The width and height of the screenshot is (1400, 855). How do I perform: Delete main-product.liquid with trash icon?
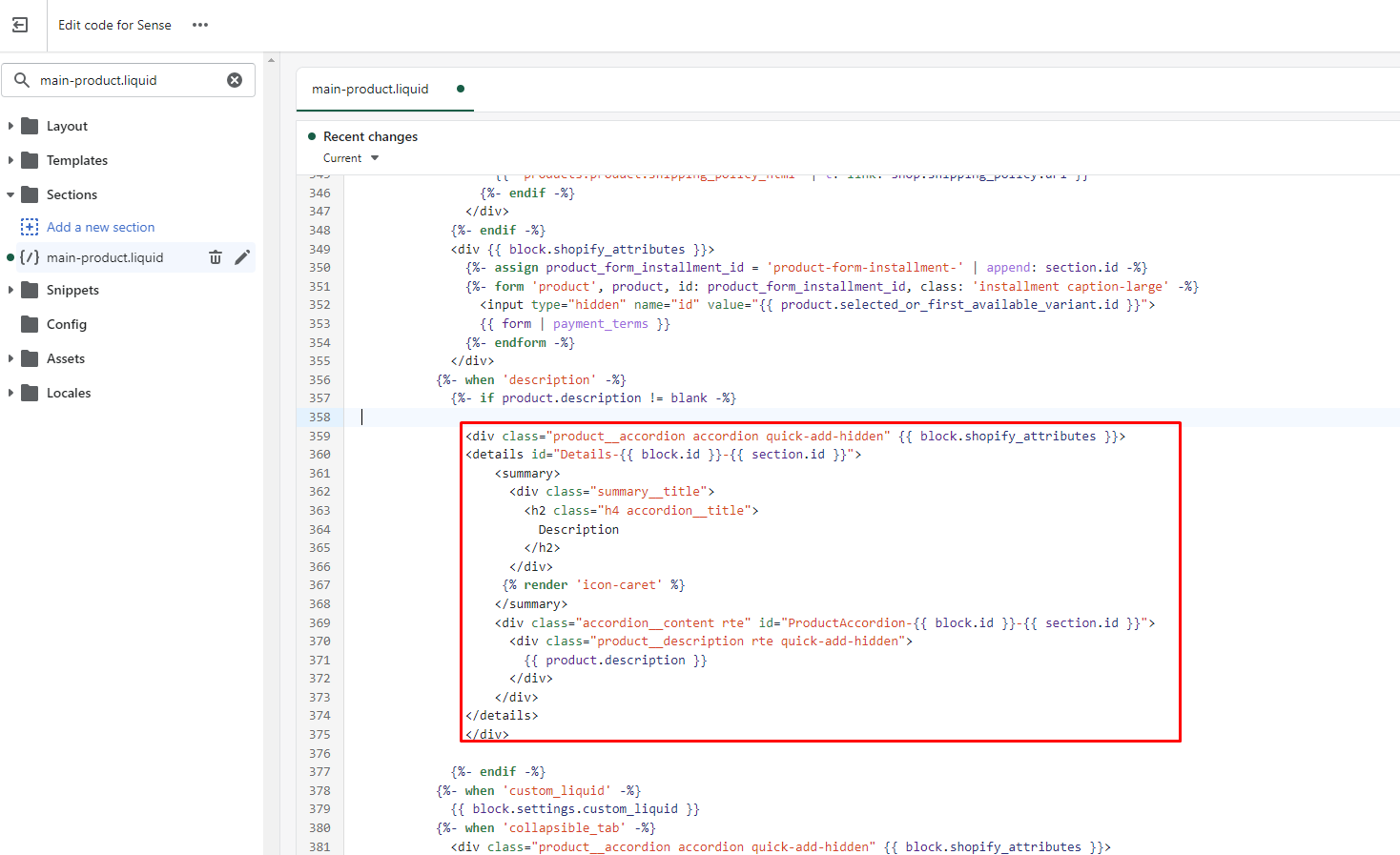[x=216, y=257]
